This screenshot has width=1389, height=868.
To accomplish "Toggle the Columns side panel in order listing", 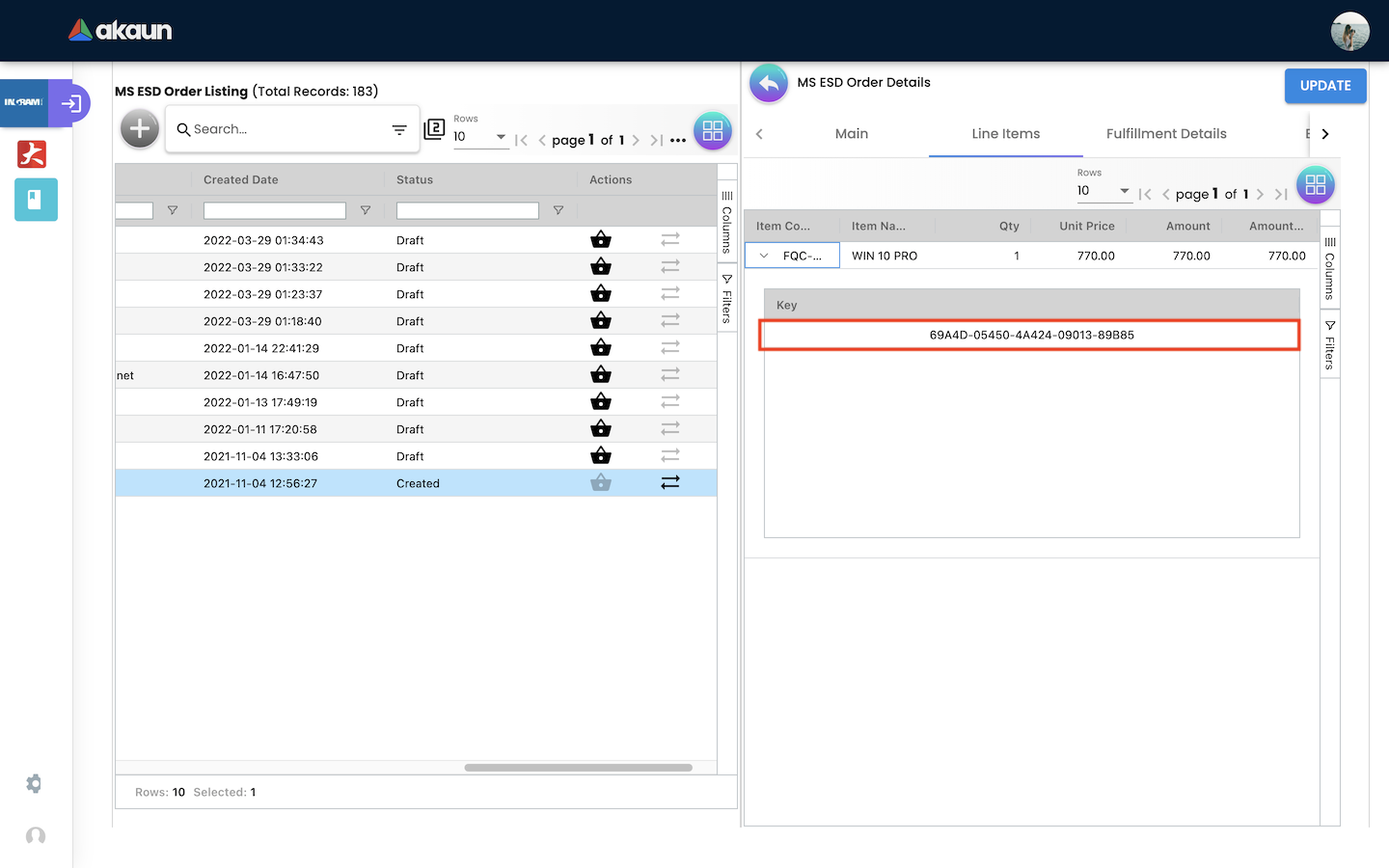I will pyautogui.click(x=727, y=220).
